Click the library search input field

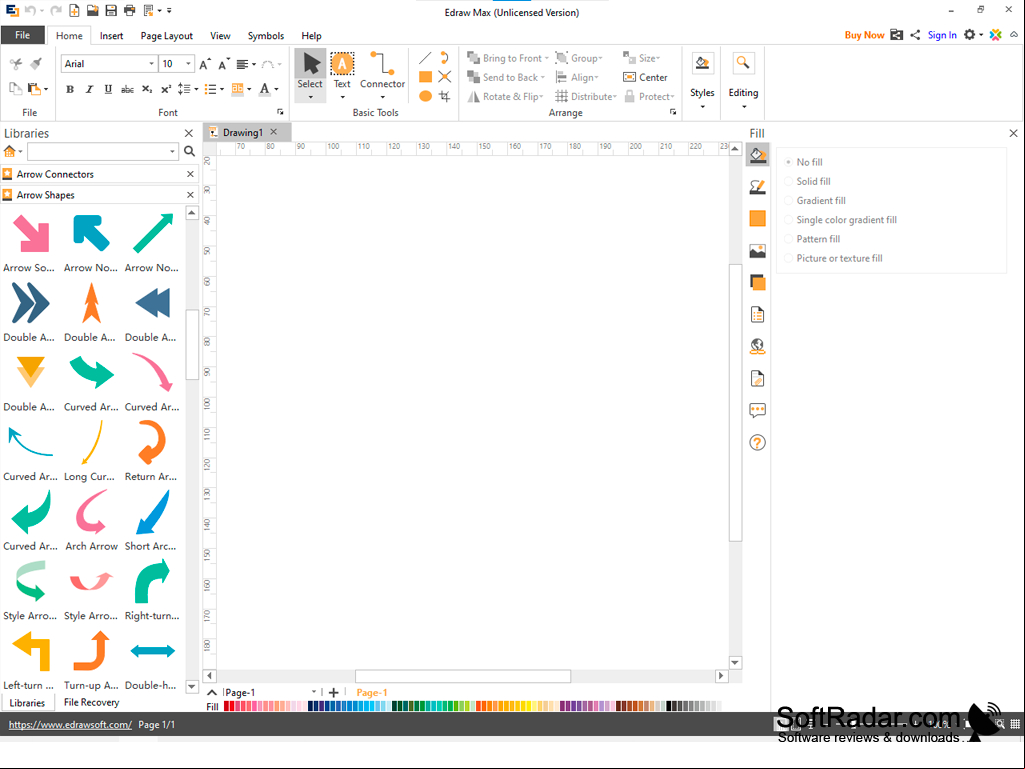click(97, 152)
